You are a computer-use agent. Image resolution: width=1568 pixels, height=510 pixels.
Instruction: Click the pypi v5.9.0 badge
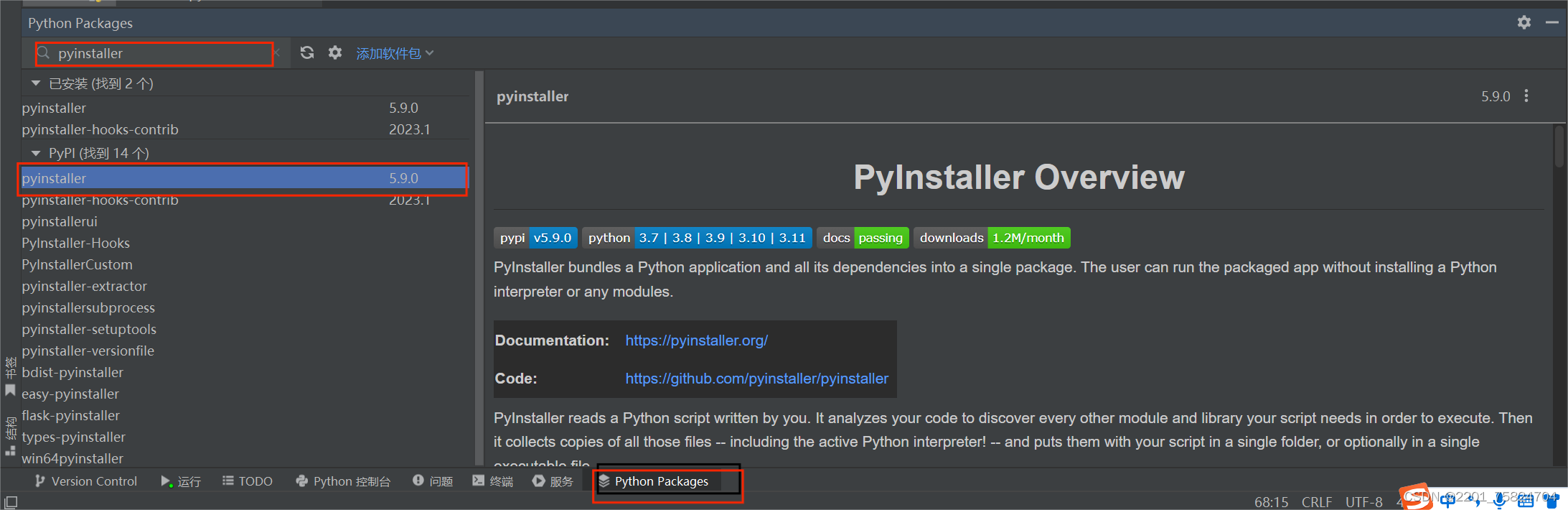pyautogui.click(x=535, y=238)
